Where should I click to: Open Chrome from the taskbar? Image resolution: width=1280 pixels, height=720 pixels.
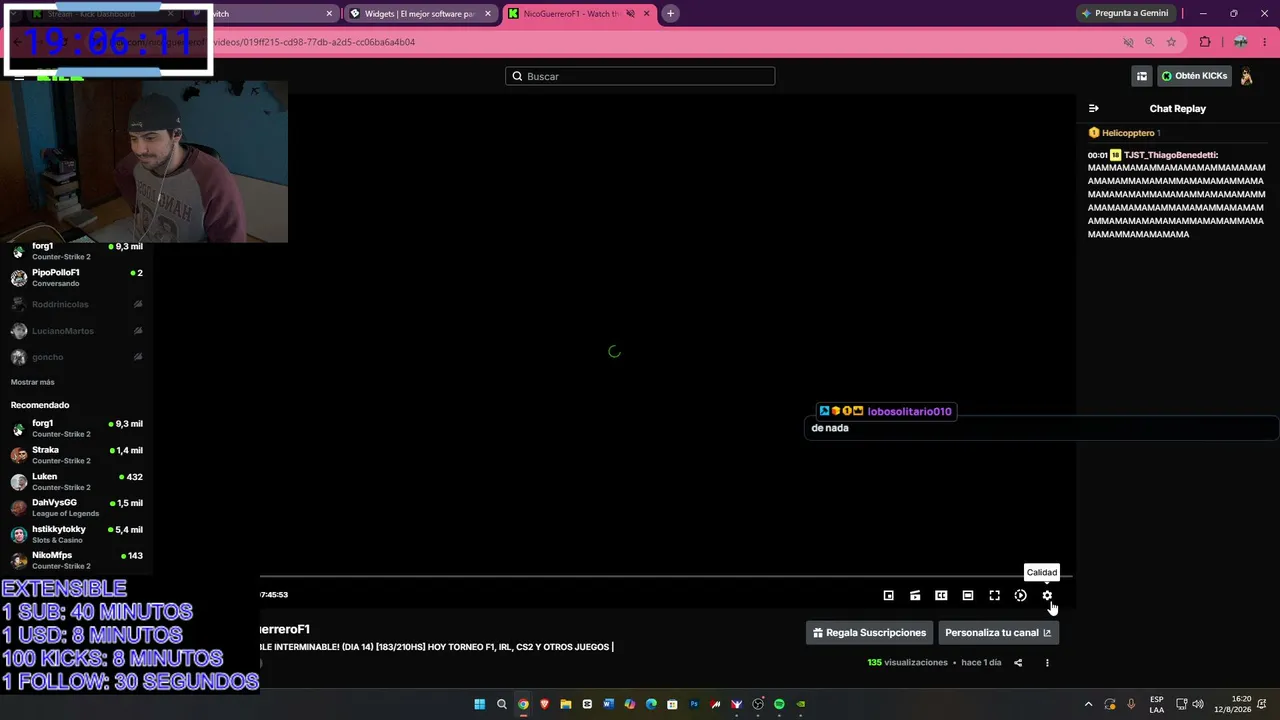tap(523, 704)
